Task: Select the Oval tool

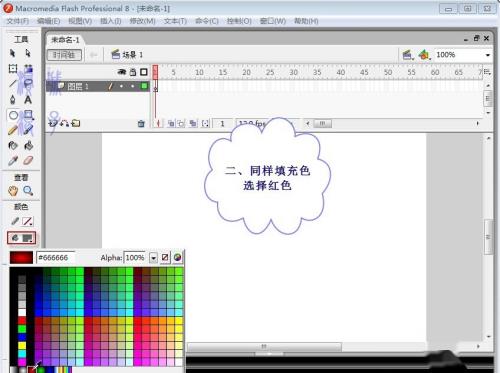Action: coord(13,115)
